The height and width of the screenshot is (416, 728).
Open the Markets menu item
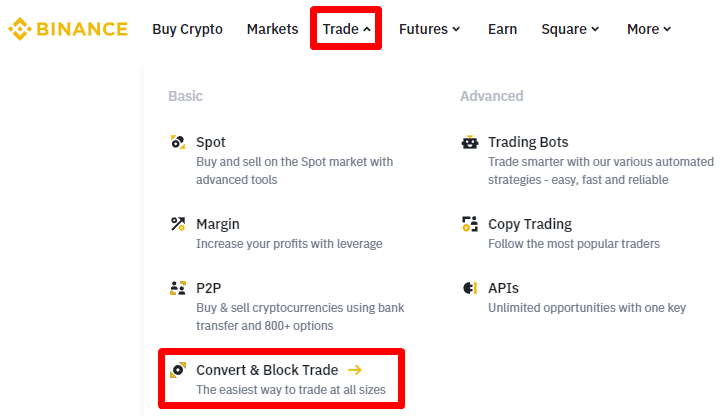[x=273, y=29]
